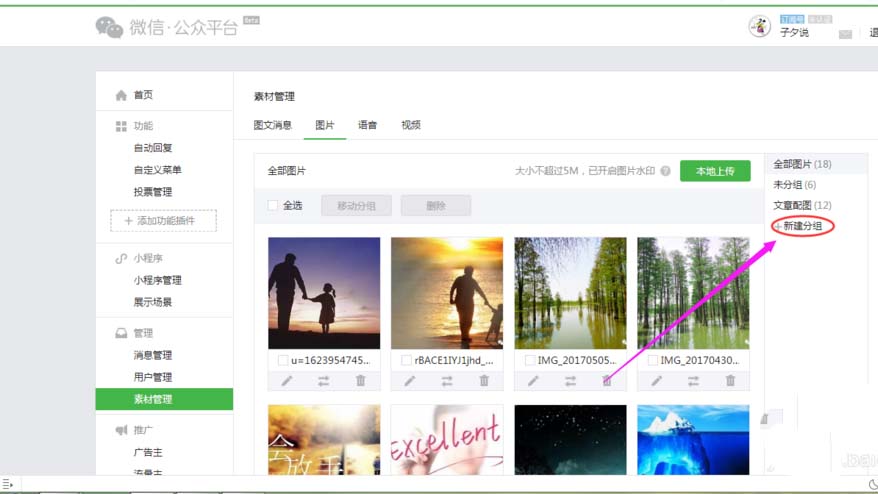Click the 推广 megaphone icon in sidebar

121,430
